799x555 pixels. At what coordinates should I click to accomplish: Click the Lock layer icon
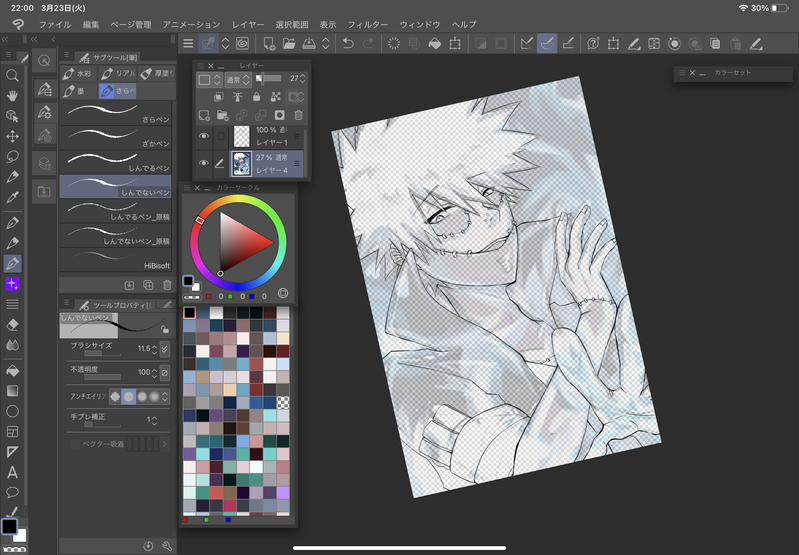click(256, 96)
